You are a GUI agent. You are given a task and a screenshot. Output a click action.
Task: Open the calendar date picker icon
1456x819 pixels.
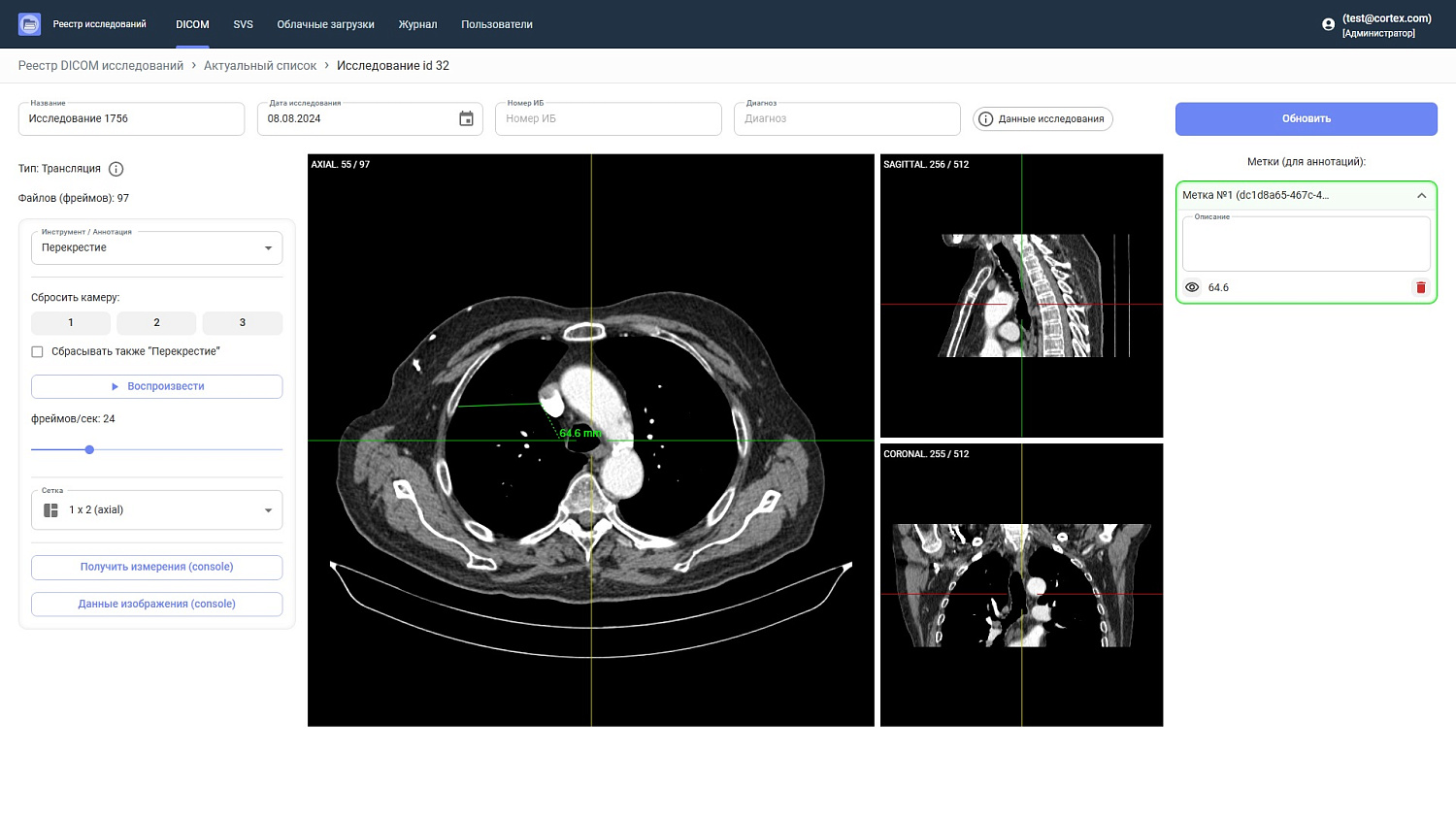(466, 118)
